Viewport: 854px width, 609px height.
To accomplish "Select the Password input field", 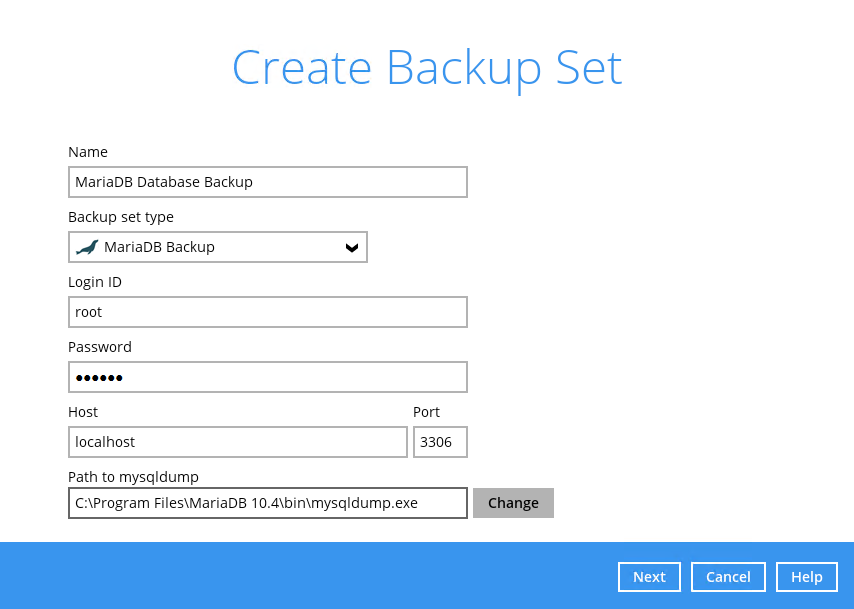I will click(267, 377).
